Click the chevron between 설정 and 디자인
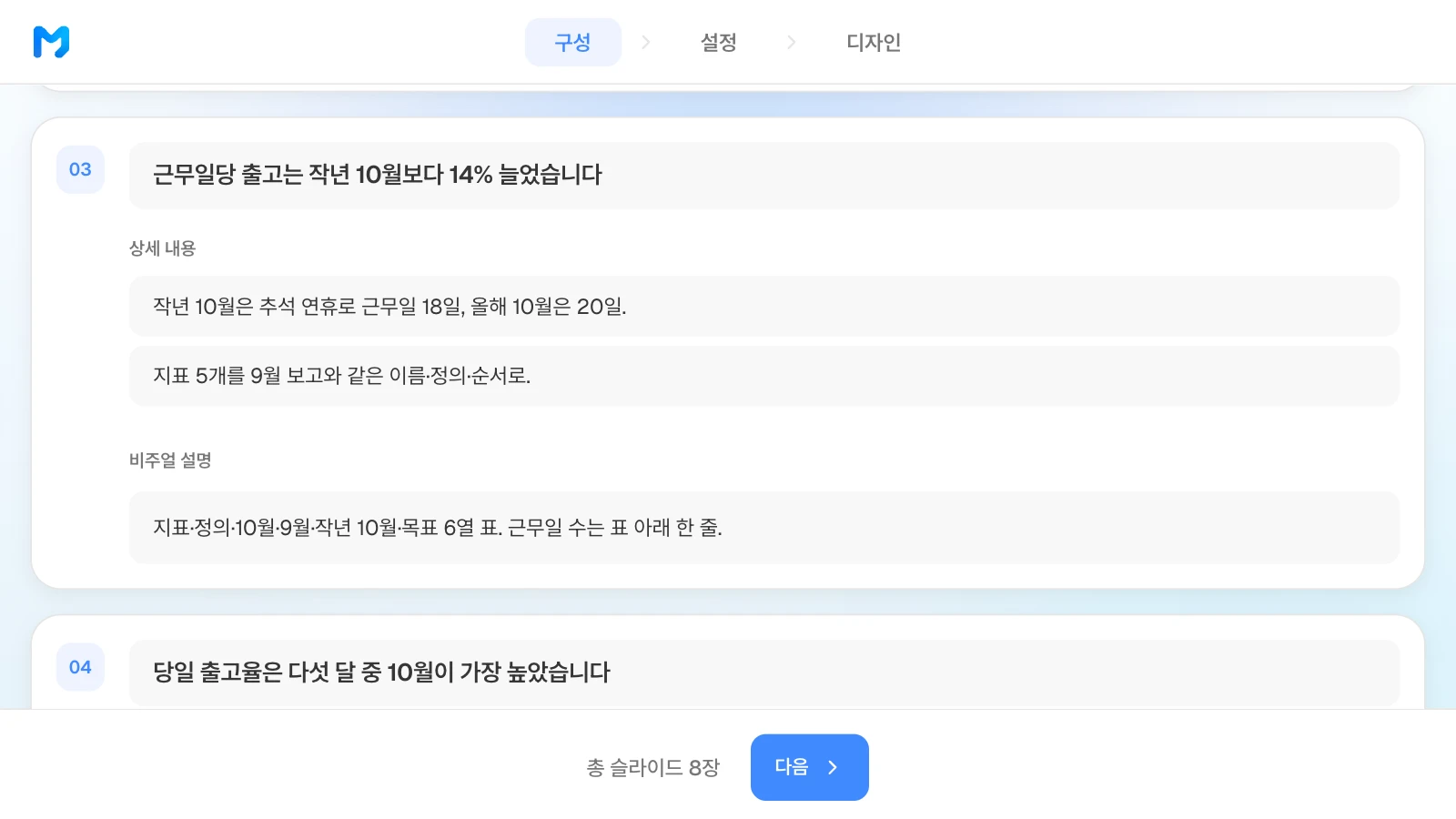Screen dimensions: 1456x819 (791, 42)
